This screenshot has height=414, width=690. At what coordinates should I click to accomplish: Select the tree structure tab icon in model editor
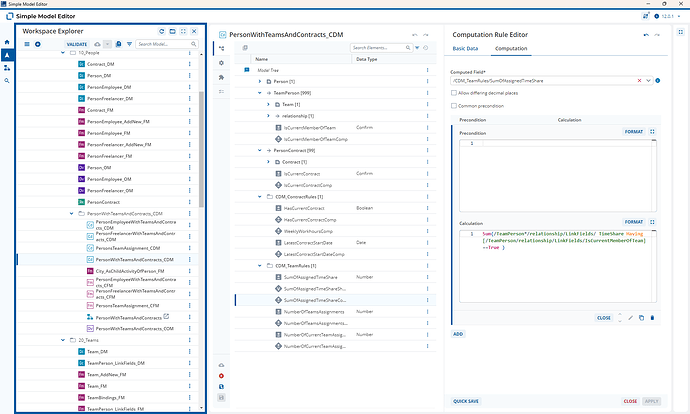tap(221, 48)
